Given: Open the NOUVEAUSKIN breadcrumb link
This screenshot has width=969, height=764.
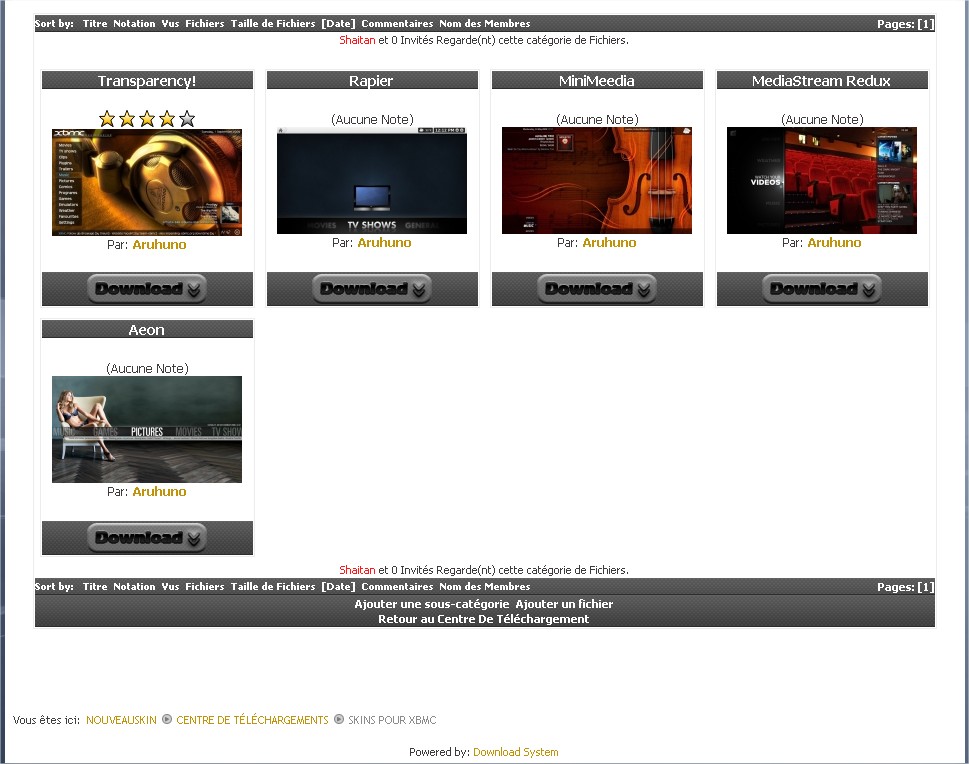Looking at the screenshot, I should tap(121, 720).
